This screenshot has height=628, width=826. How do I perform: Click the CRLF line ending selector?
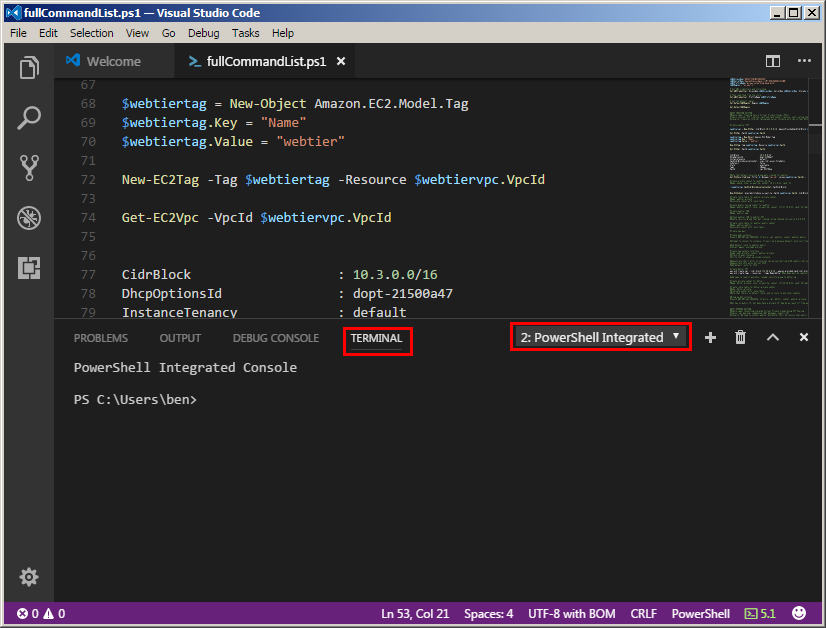pyautogui.click(x=643, y=613)
